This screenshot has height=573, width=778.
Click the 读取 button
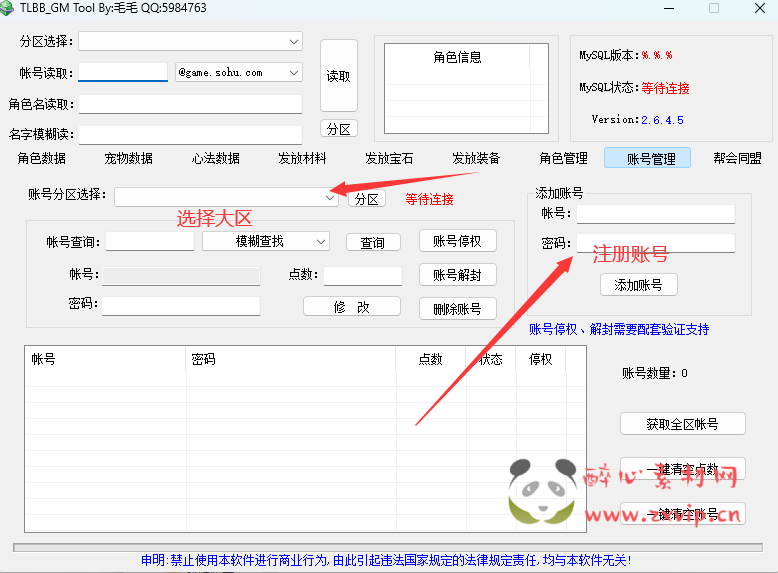[339, 76]
